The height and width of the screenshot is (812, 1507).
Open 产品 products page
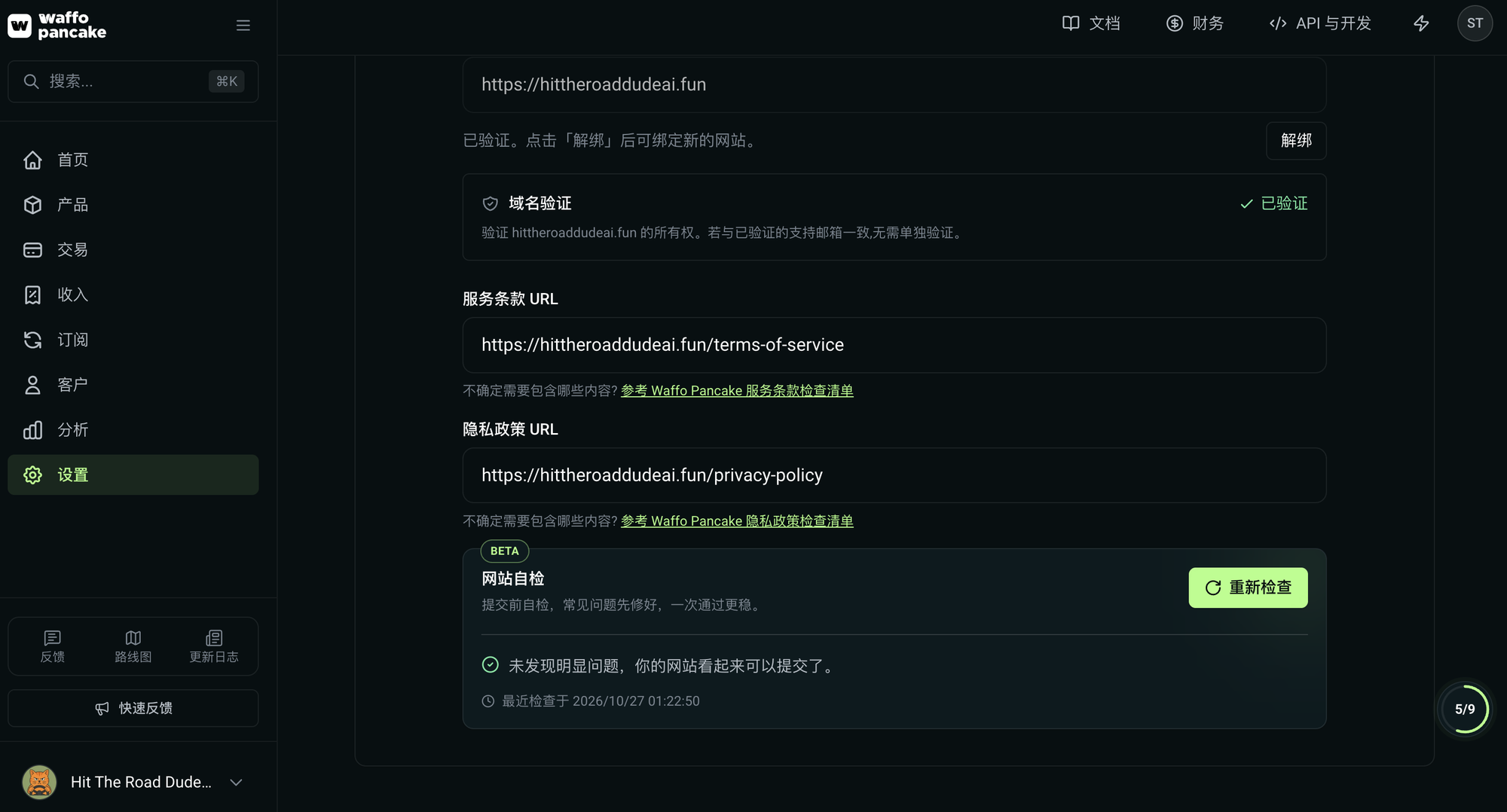(x=133, y=205)
